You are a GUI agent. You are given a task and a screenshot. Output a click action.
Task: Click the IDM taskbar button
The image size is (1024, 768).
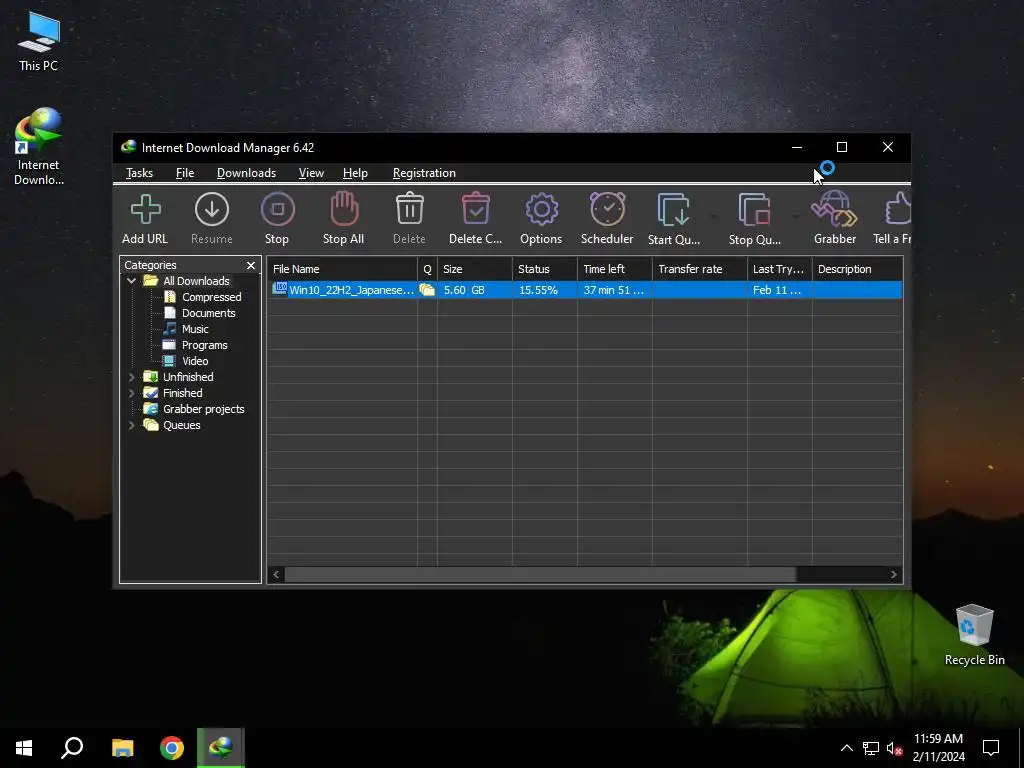221,748
